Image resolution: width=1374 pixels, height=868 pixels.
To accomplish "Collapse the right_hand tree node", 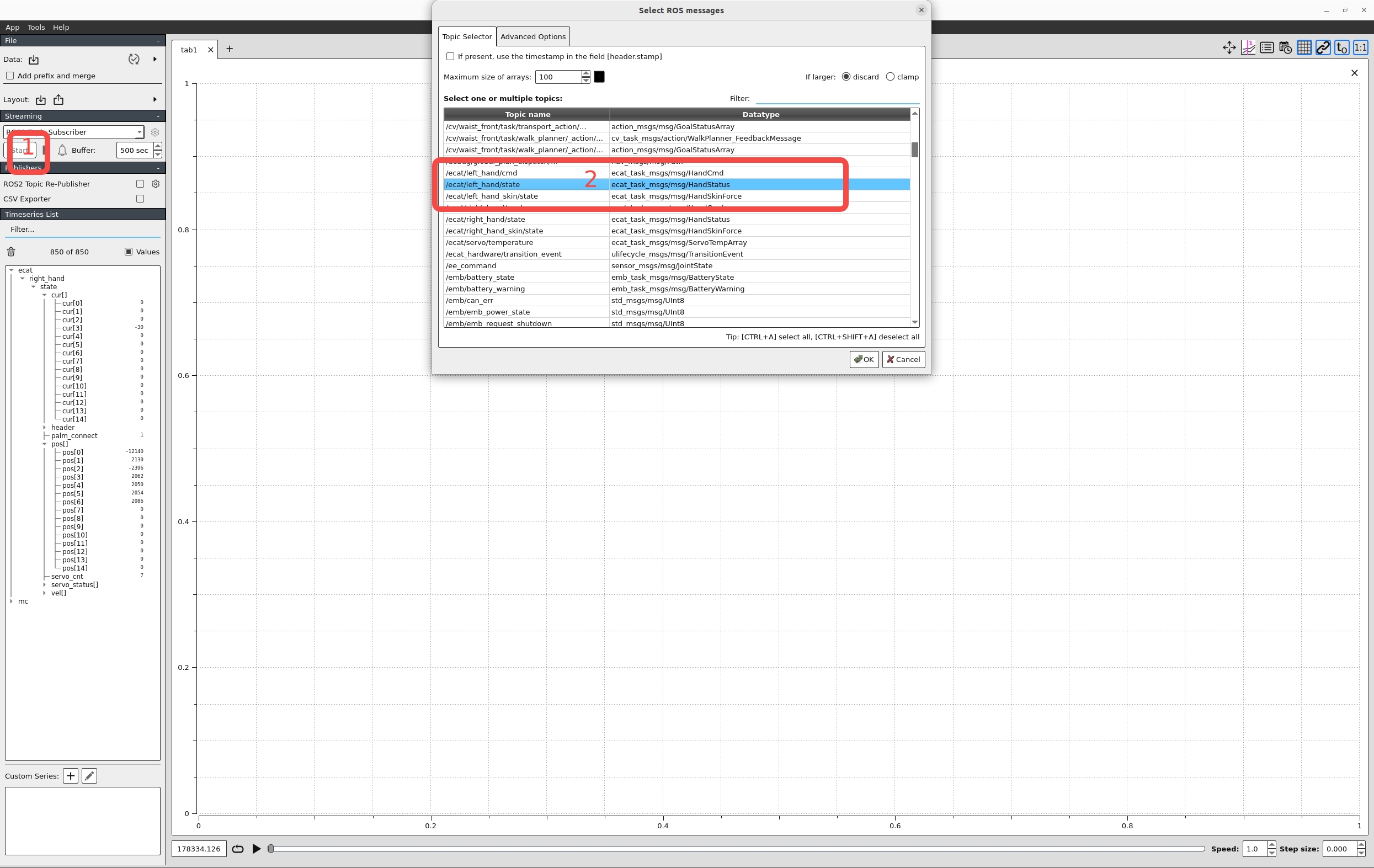I will pos(22,279).
